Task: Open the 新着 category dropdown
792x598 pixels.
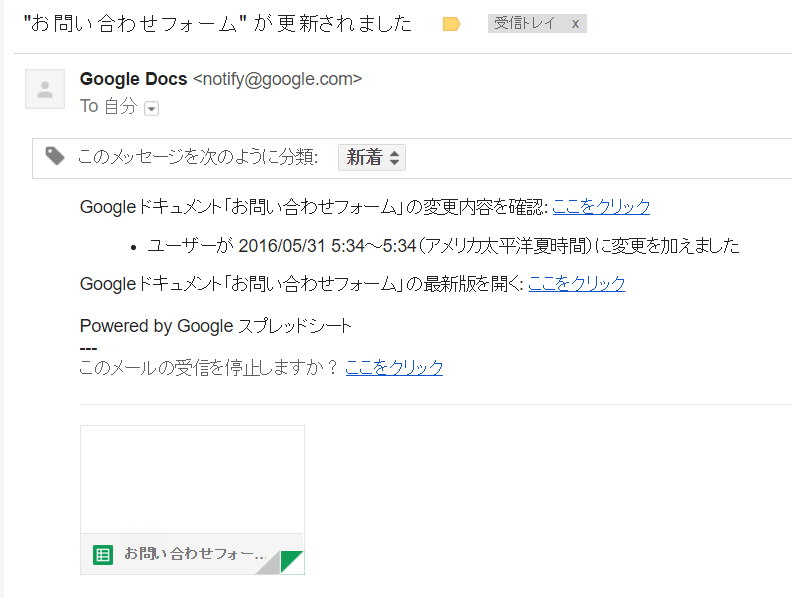Action: pyautogui.click(x=372, y=157)
